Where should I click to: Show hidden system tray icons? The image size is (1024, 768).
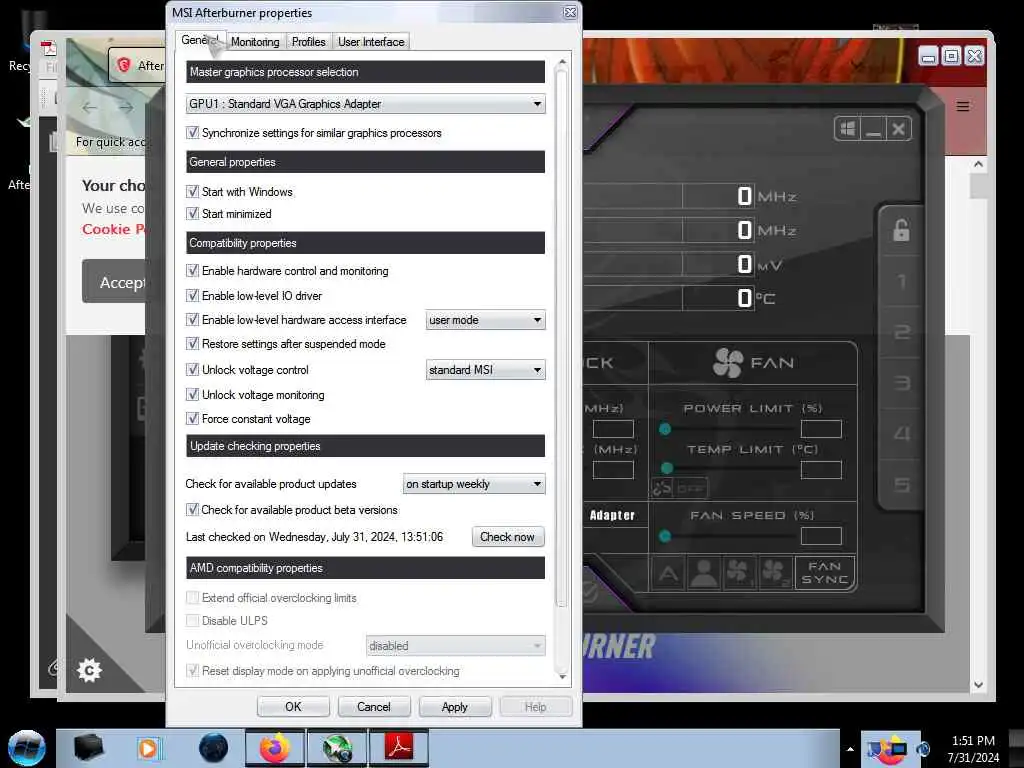click(x=850, y=749)
